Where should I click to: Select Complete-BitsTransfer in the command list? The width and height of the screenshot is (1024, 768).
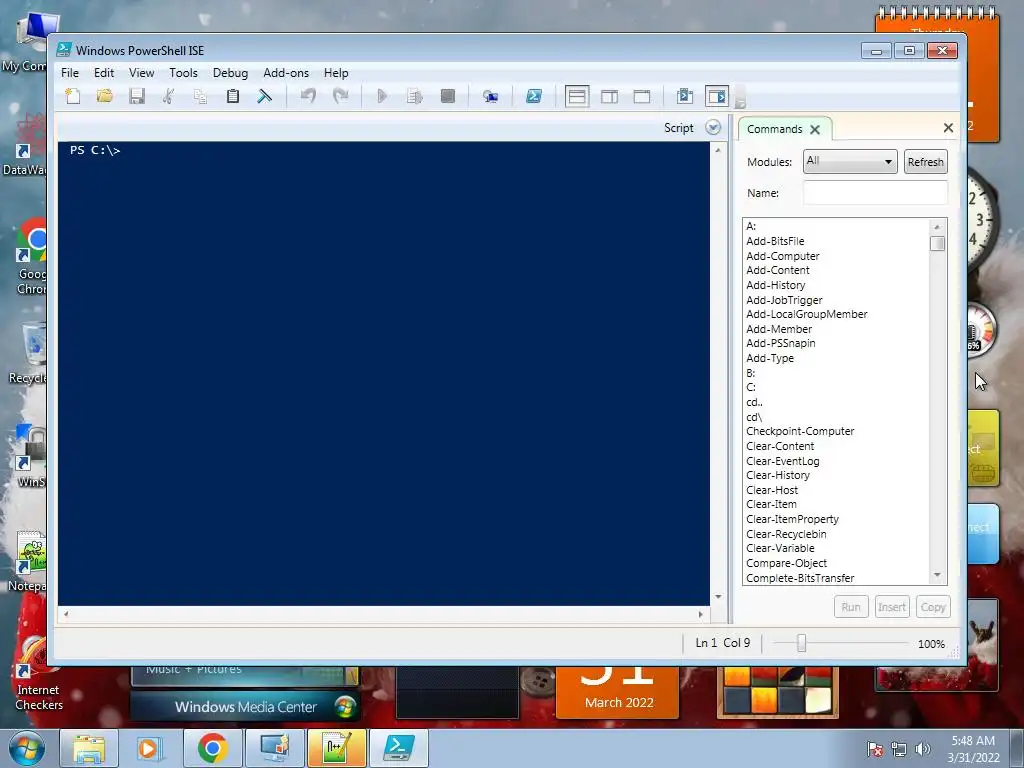click(800, 578)
